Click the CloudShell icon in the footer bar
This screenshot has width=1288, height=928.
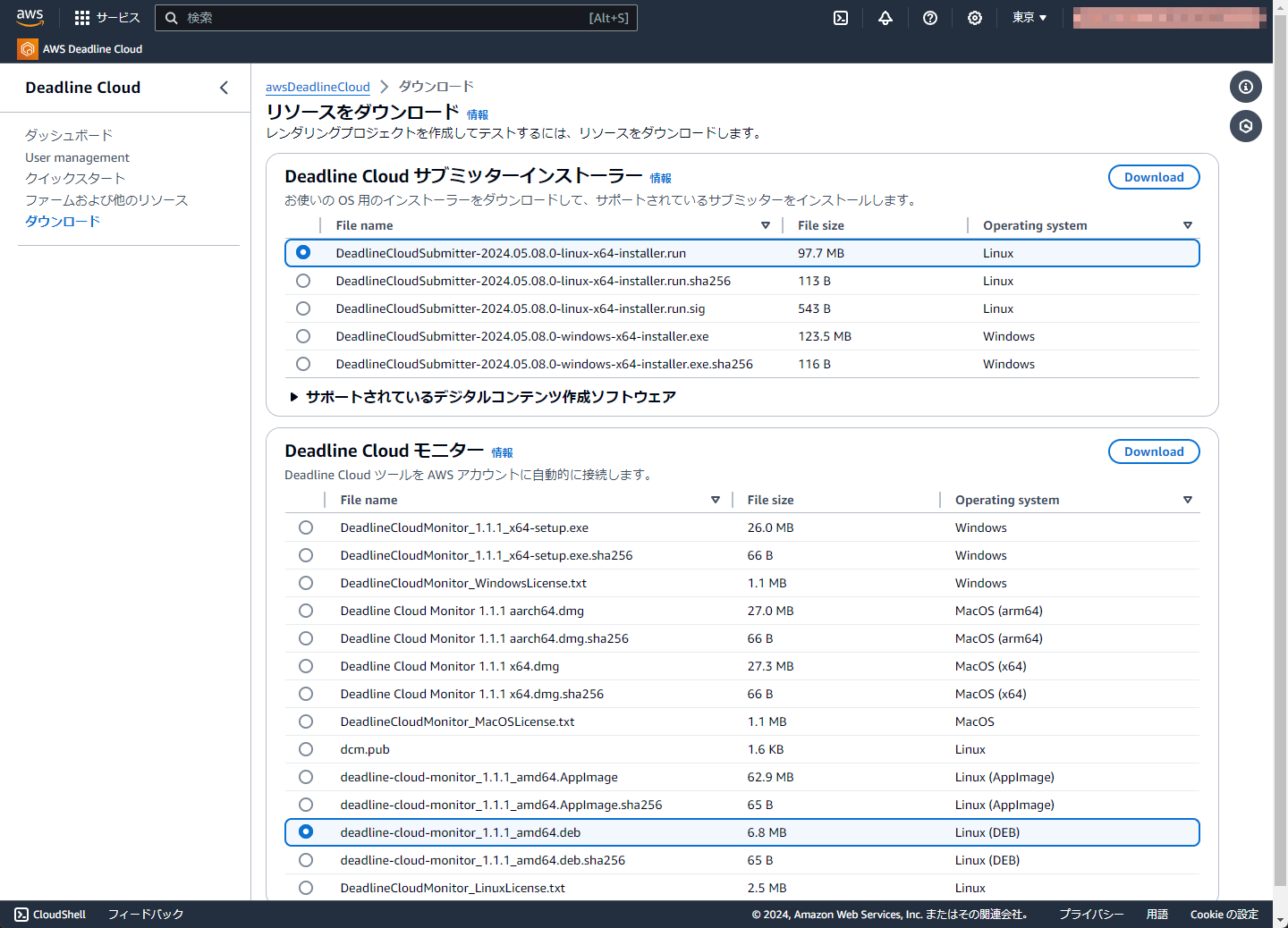[19, 915]
